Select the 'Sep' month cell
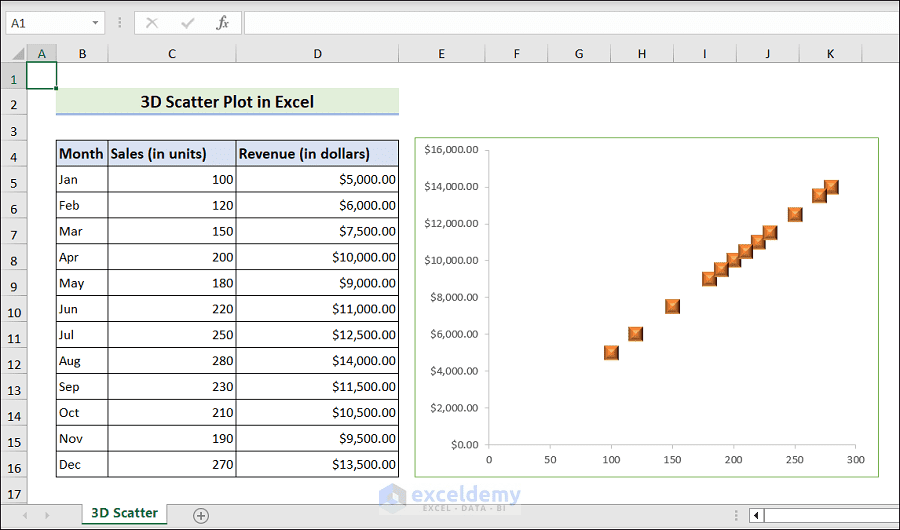Image resolution: width=900 pixels, height=530 pixels. [82, 386]
